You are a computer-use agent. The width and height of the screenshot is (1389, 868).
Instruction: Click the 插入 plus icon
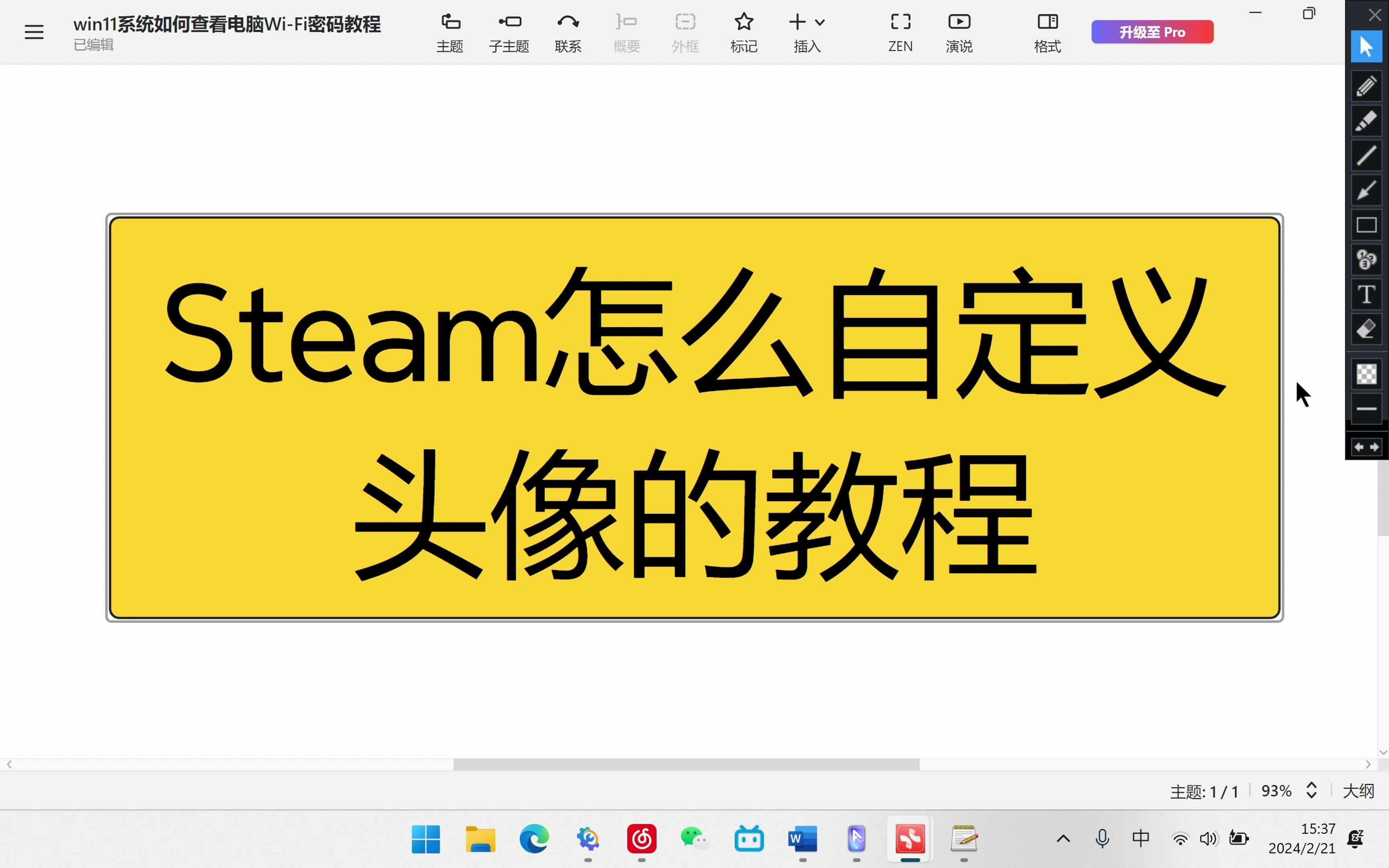point(797,23)
